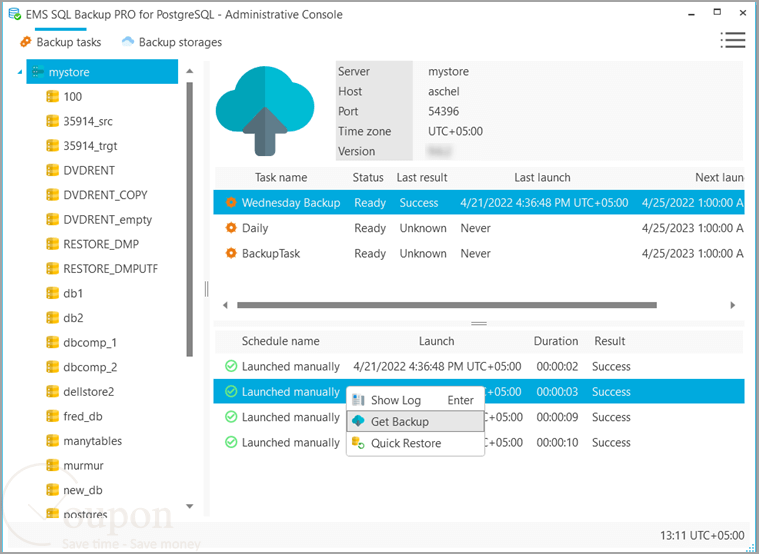Click the database icon next to 100
The width and height of the screenshot is (759, 554).
(52, 96)
